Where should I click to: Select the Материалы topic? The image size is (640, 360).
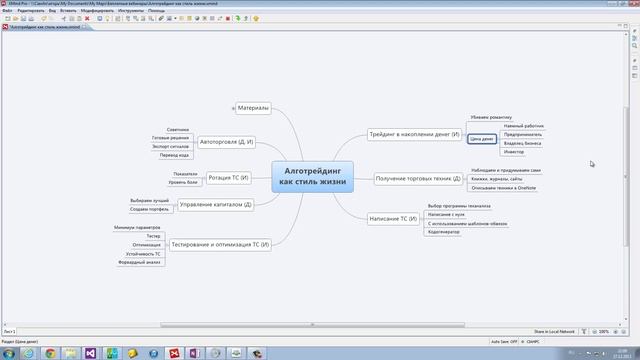(x=253, y=108)
